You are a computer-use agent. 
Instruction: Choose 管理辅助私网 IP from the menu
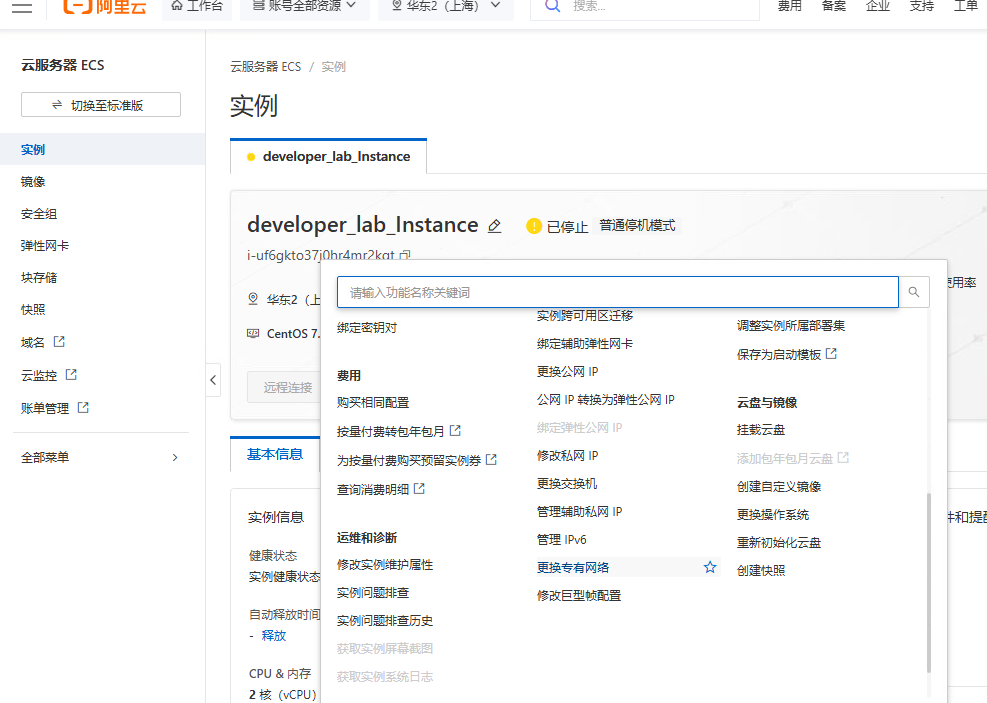(x=579, y=511)
